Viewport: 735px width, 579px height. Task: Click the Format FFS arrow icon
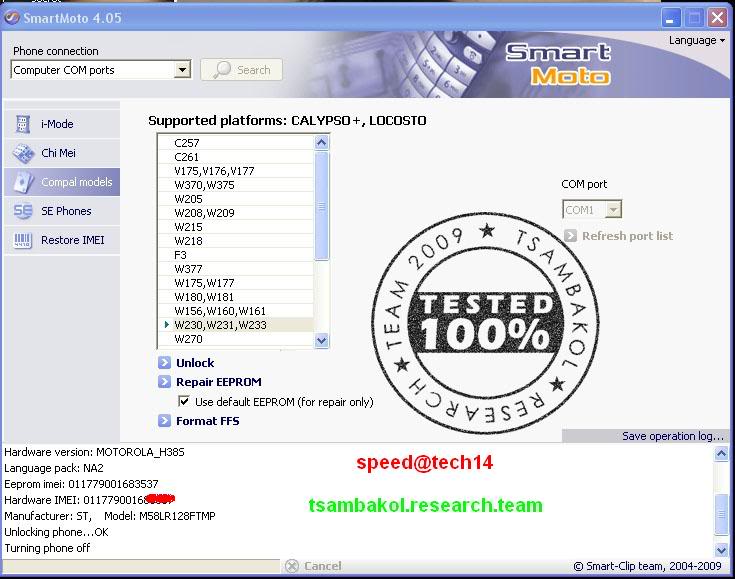click(164, 421)
